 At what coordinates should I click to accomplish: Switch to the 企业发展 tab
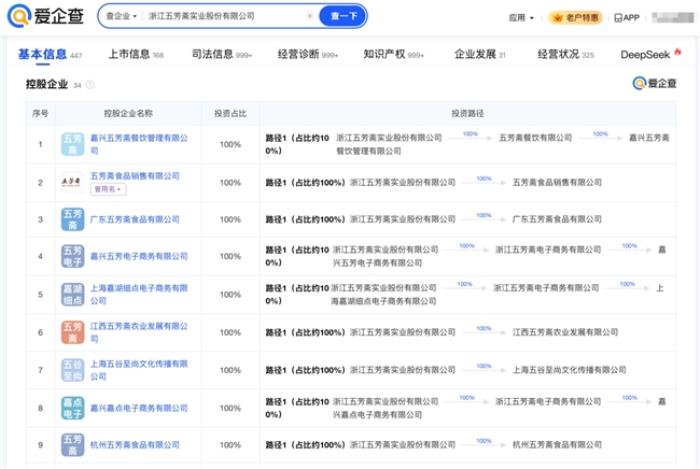(x=479, y=54)
